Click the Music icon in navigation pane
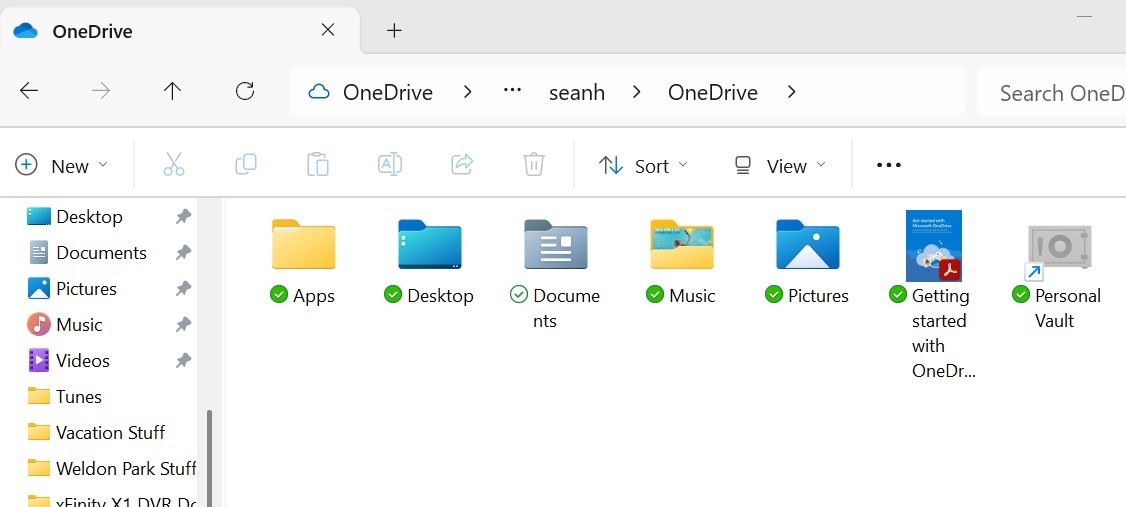 (x=39, y=324)
